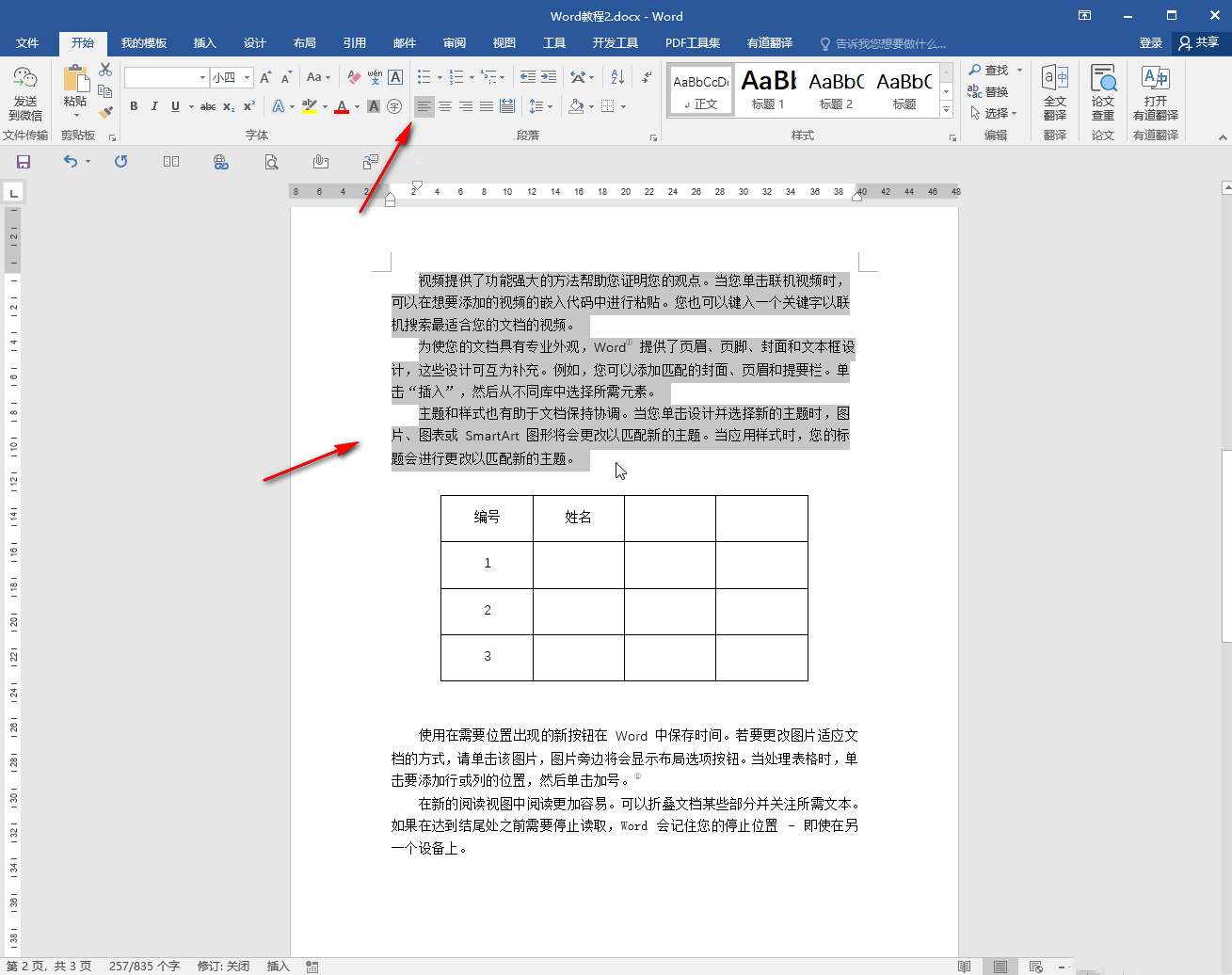Send document to WeChat
The width and height of the screenshot is (1232, 975).
(x=25, y=93)
